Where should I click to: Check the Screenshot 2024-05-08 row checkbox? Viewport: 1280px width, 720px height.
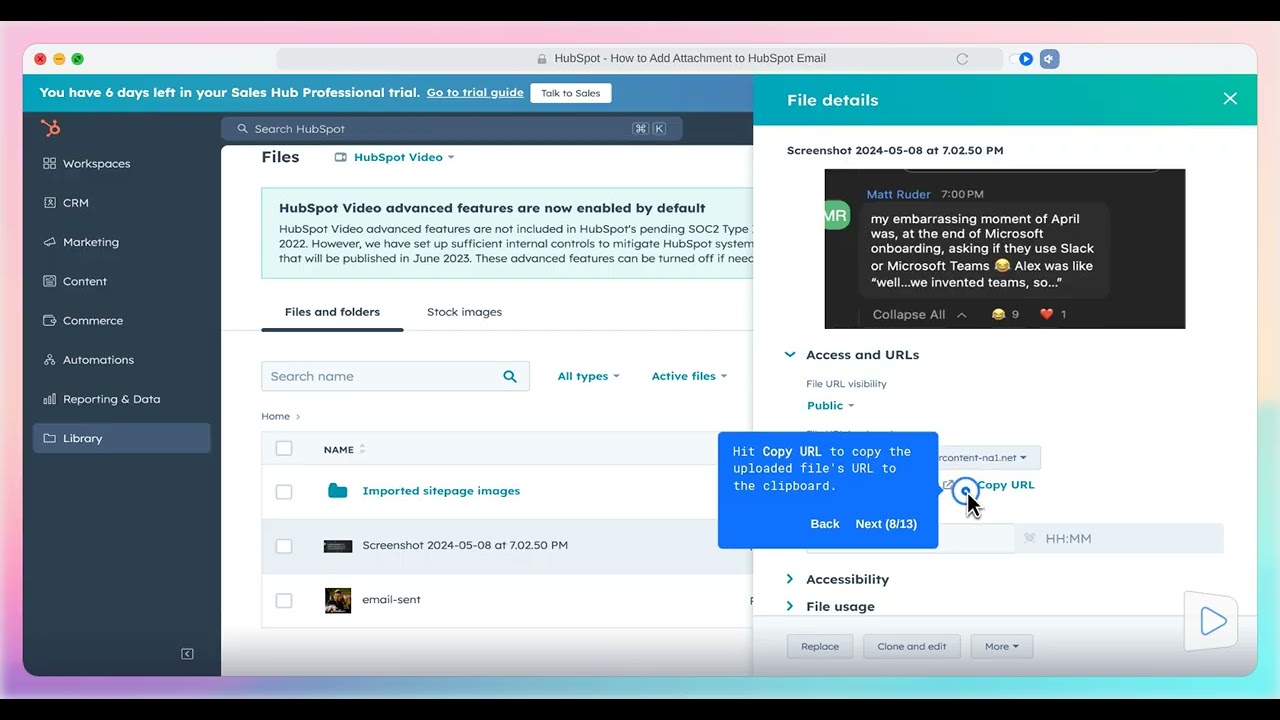point(284,546)
